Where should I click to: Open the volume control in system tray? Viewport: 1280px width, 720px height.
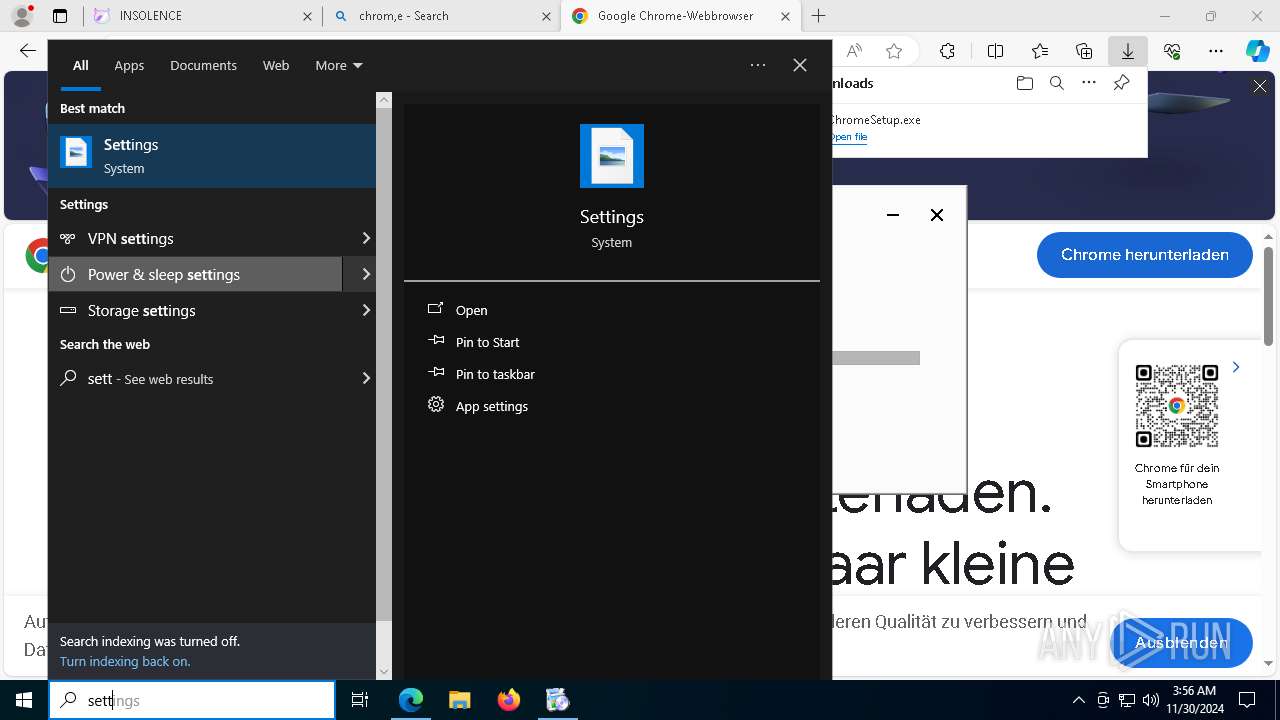(x=1151, y=700)
